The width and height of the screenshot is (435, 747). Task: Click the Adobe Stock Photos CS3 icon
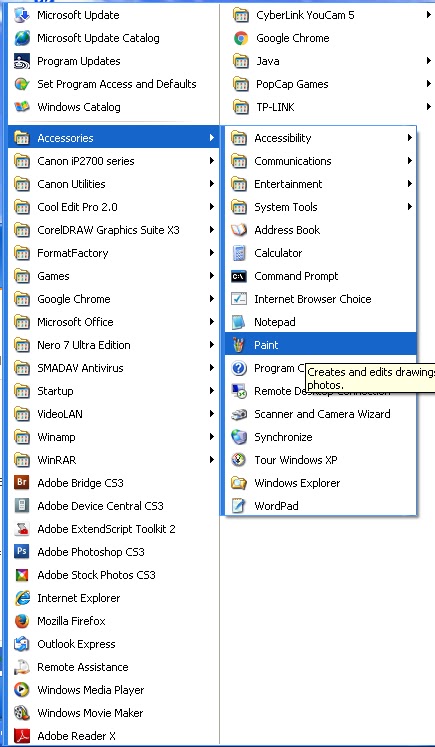(x=22, y=575)
